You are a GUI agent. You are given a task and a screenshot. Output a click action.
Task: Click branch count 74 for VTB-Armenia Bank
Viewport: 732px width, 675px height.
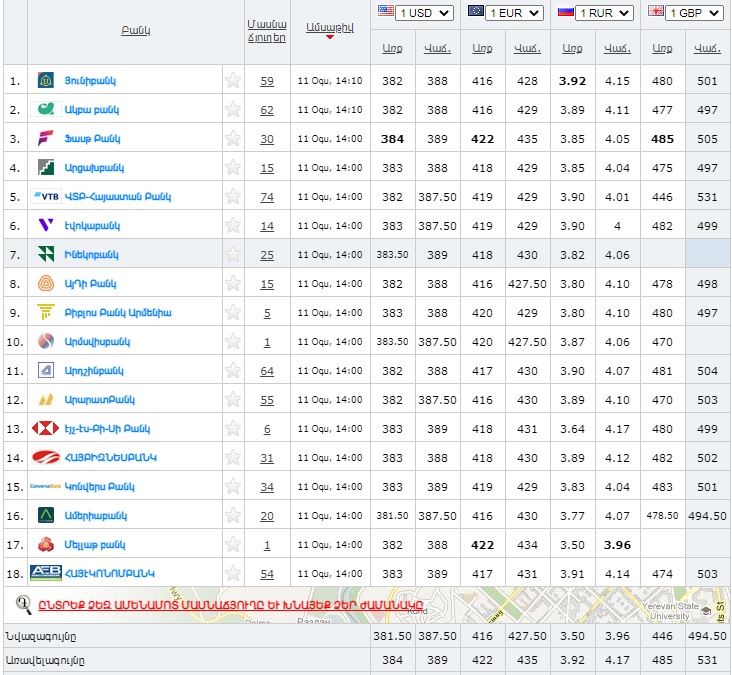click(267, 197)
